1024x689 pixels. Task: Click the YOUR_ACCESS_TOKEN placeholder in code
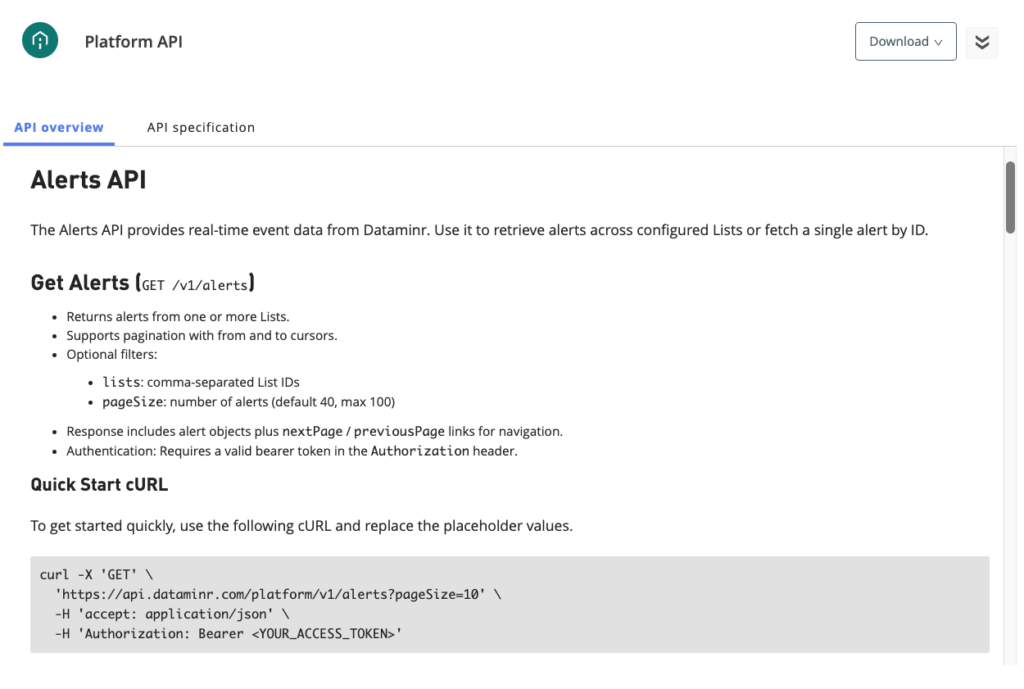click(324, 633)
